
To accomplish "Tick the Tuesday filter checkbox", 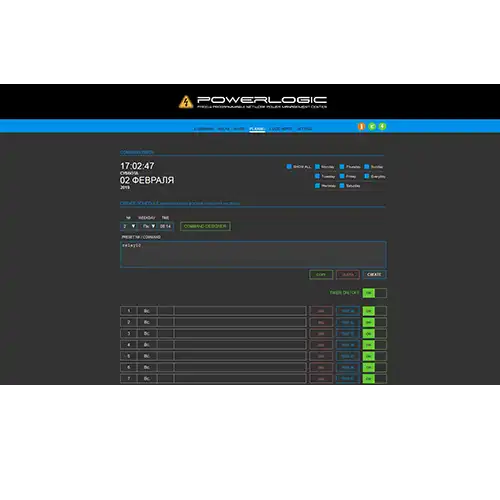I will point(317,176).
